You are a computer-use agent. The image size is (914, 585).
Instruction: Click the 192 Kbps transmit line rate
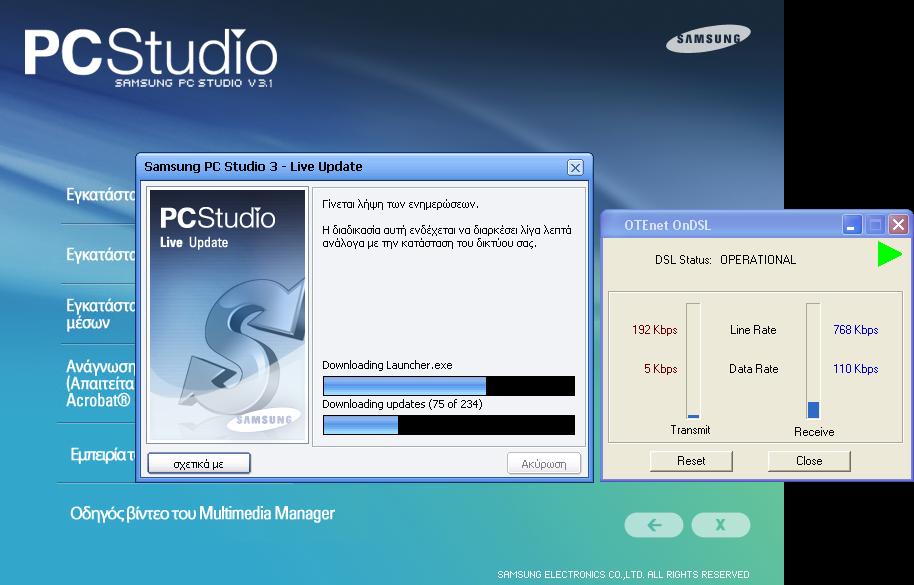655,330
